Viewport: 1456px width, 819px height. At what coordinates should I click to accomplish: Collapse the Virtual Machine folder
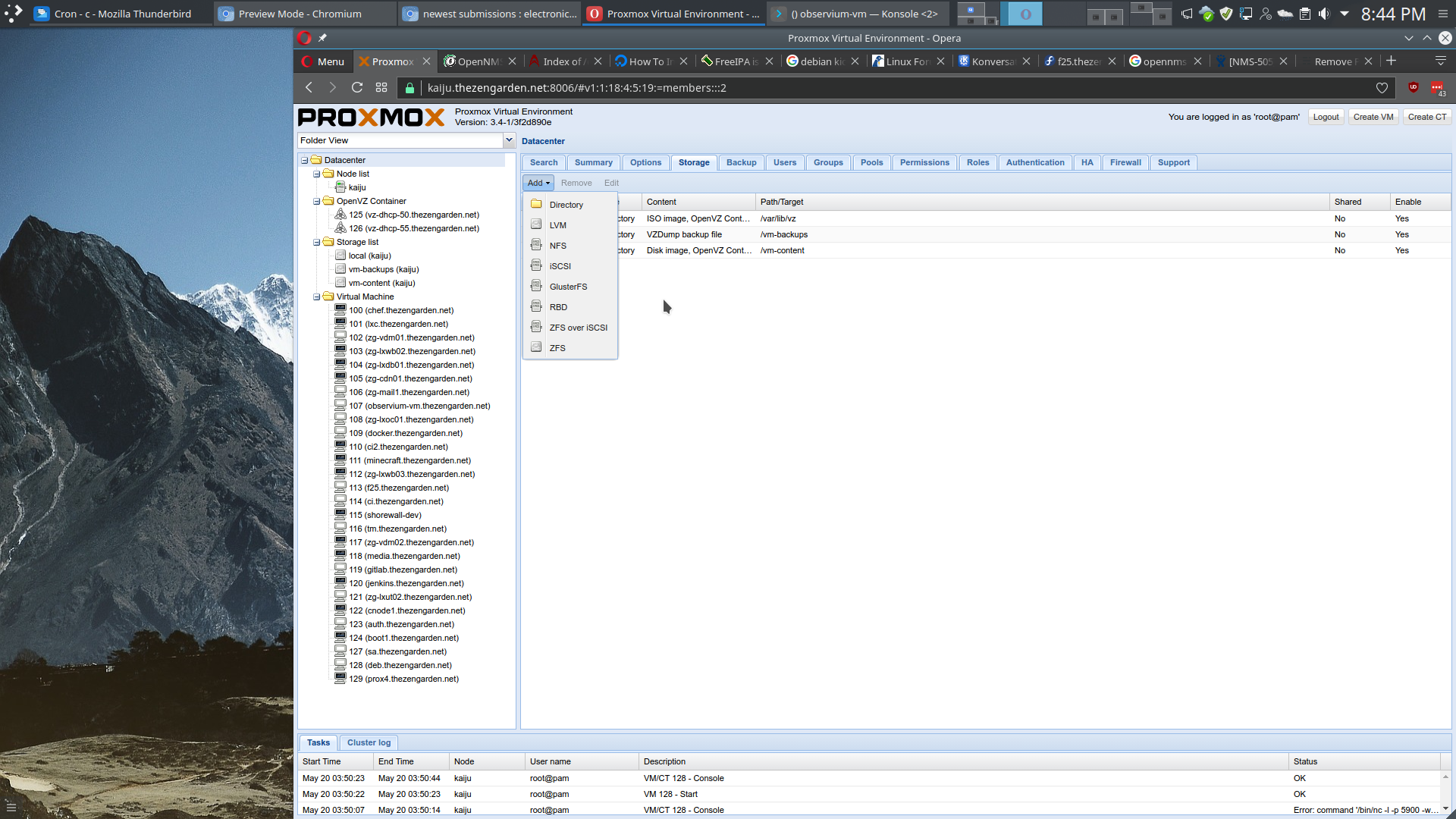coord(317,297)
